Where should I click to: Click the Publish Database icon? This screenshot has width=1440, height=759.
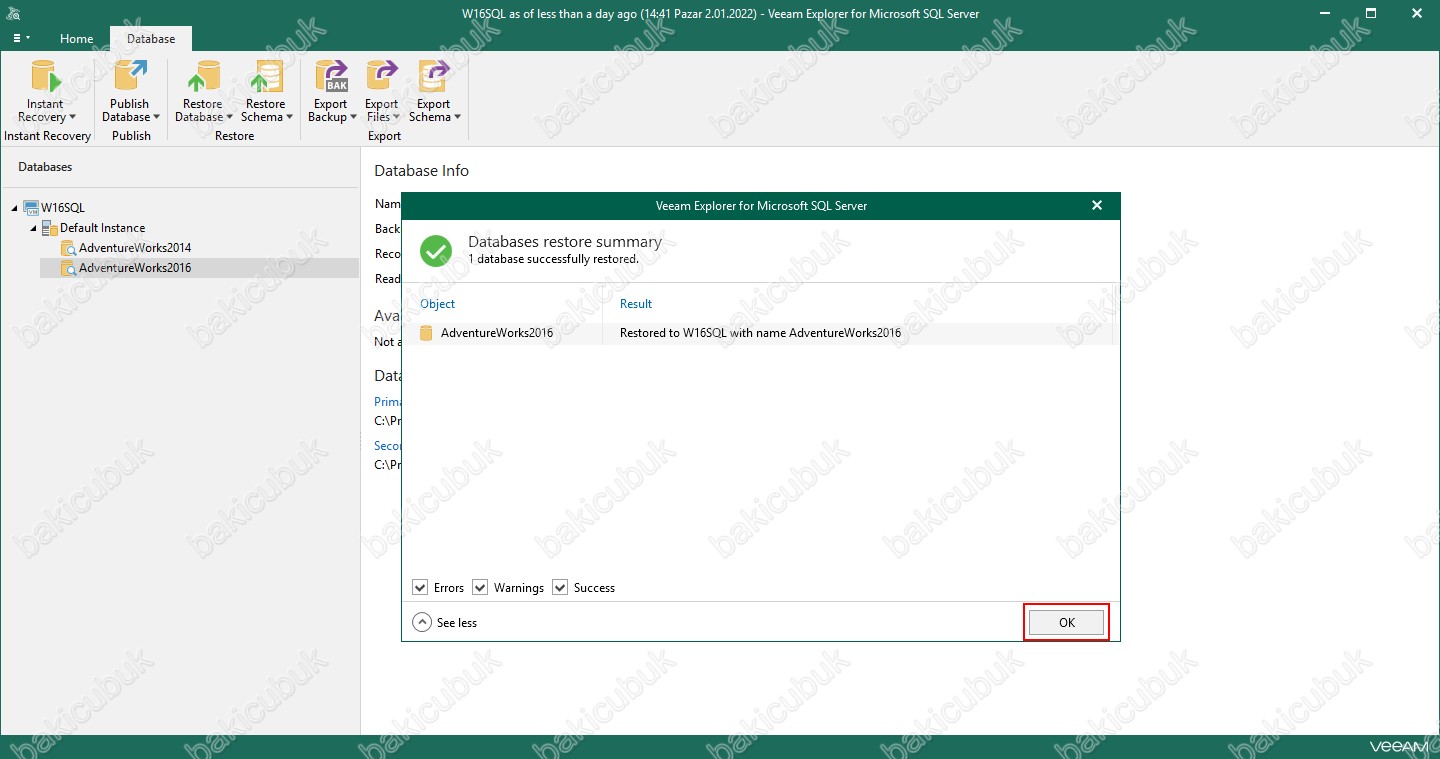click(130, 77)
